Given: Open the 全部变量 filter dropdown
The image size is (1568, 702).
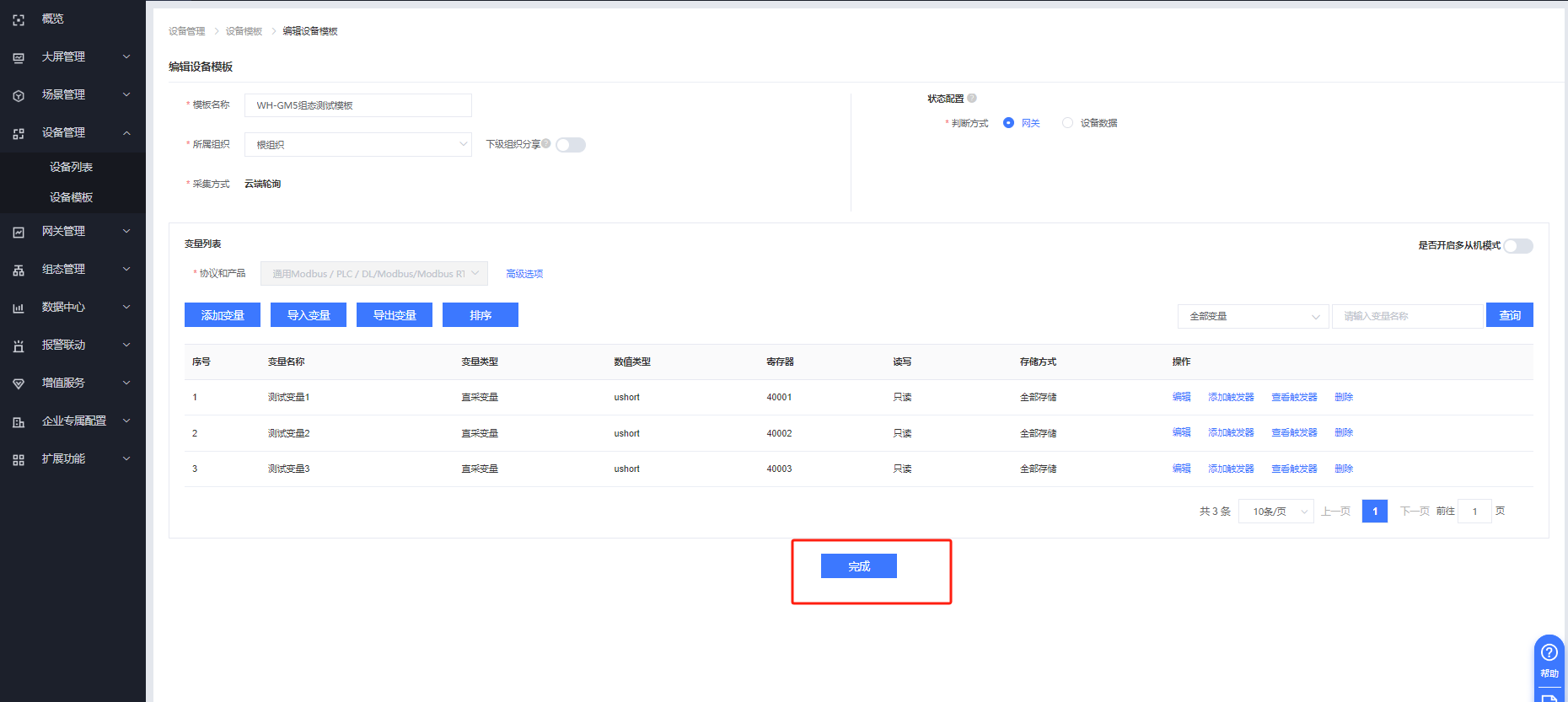Looking at the screenshot, I should pos(1253,316).
